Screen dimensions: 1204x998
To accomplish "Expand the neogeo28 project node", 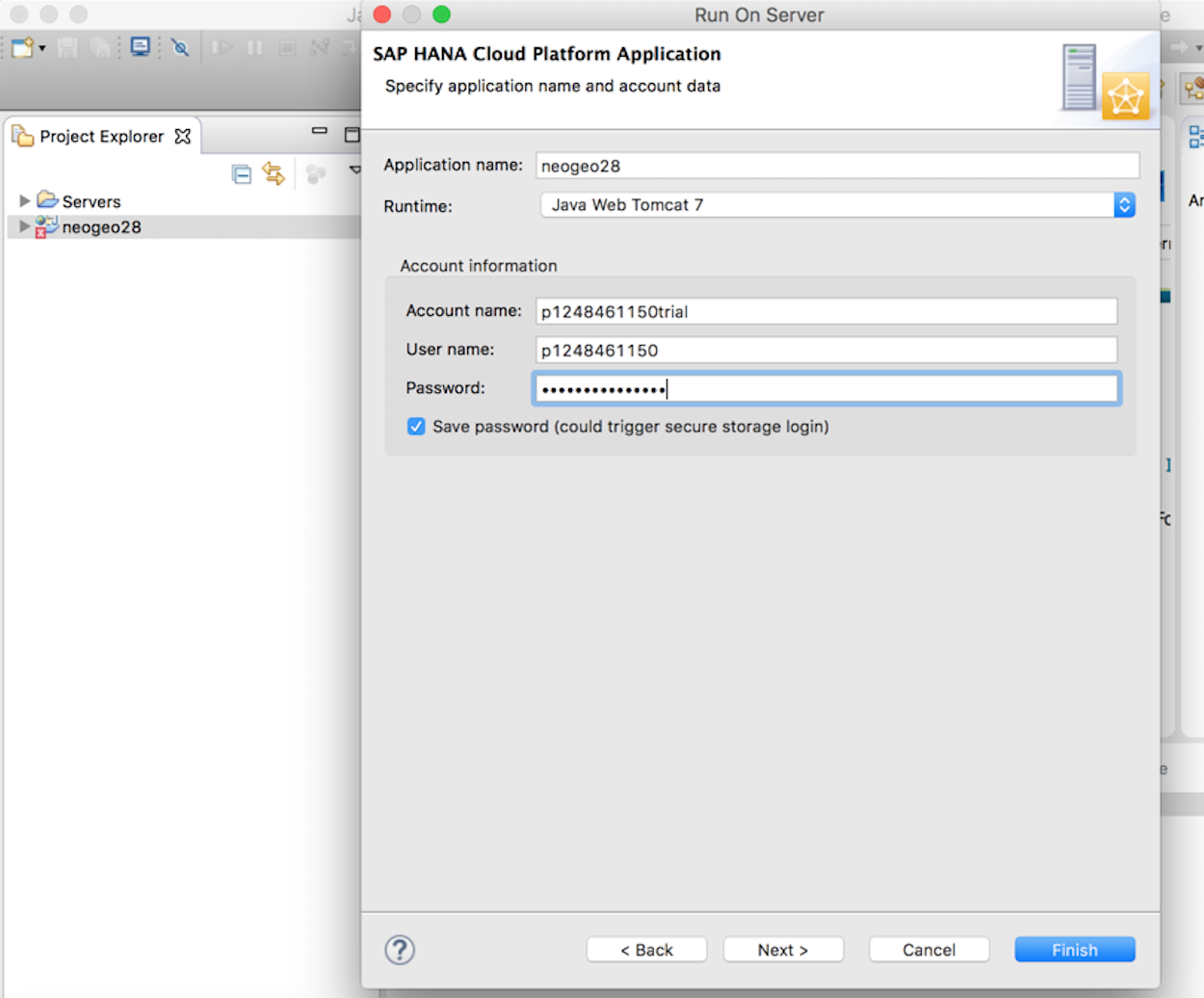I will point(24,226).
